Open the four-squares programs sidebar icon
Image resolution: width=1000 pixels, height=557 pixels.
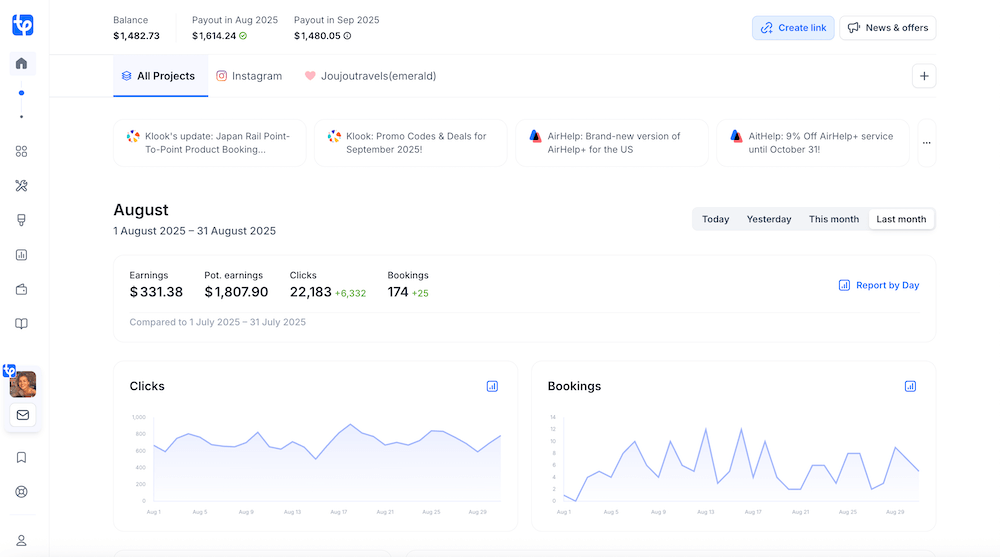pos(21,151)
